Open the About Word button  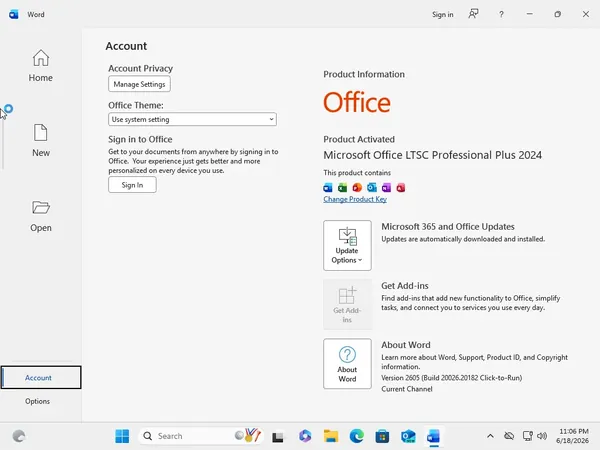pos(347,364)
